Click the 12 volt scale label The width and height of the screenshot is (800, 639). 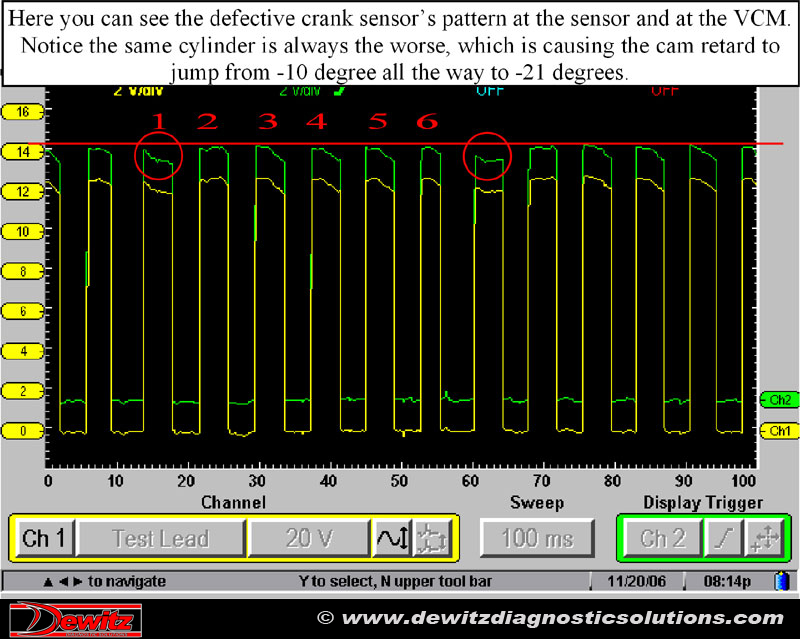(23, 191)
